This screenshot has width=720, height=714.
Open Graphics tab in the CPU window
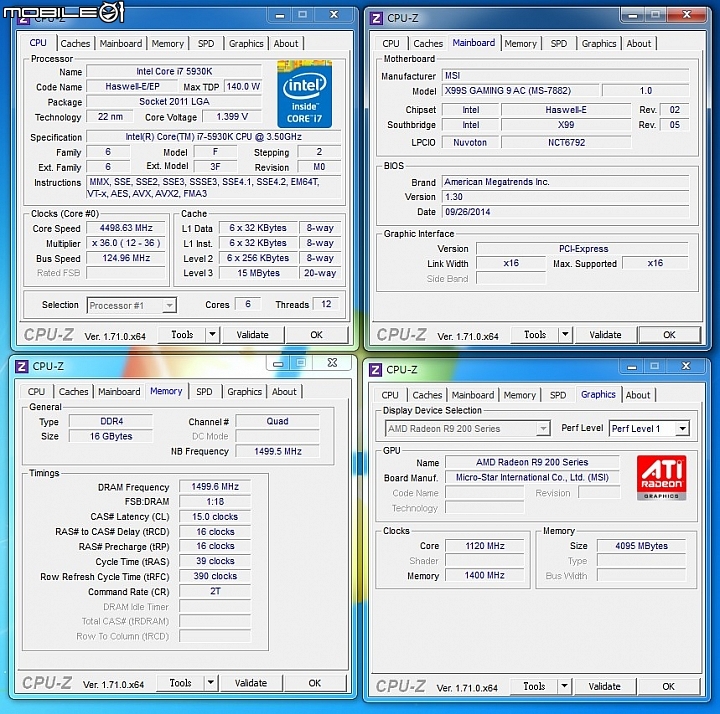(246, 44)
